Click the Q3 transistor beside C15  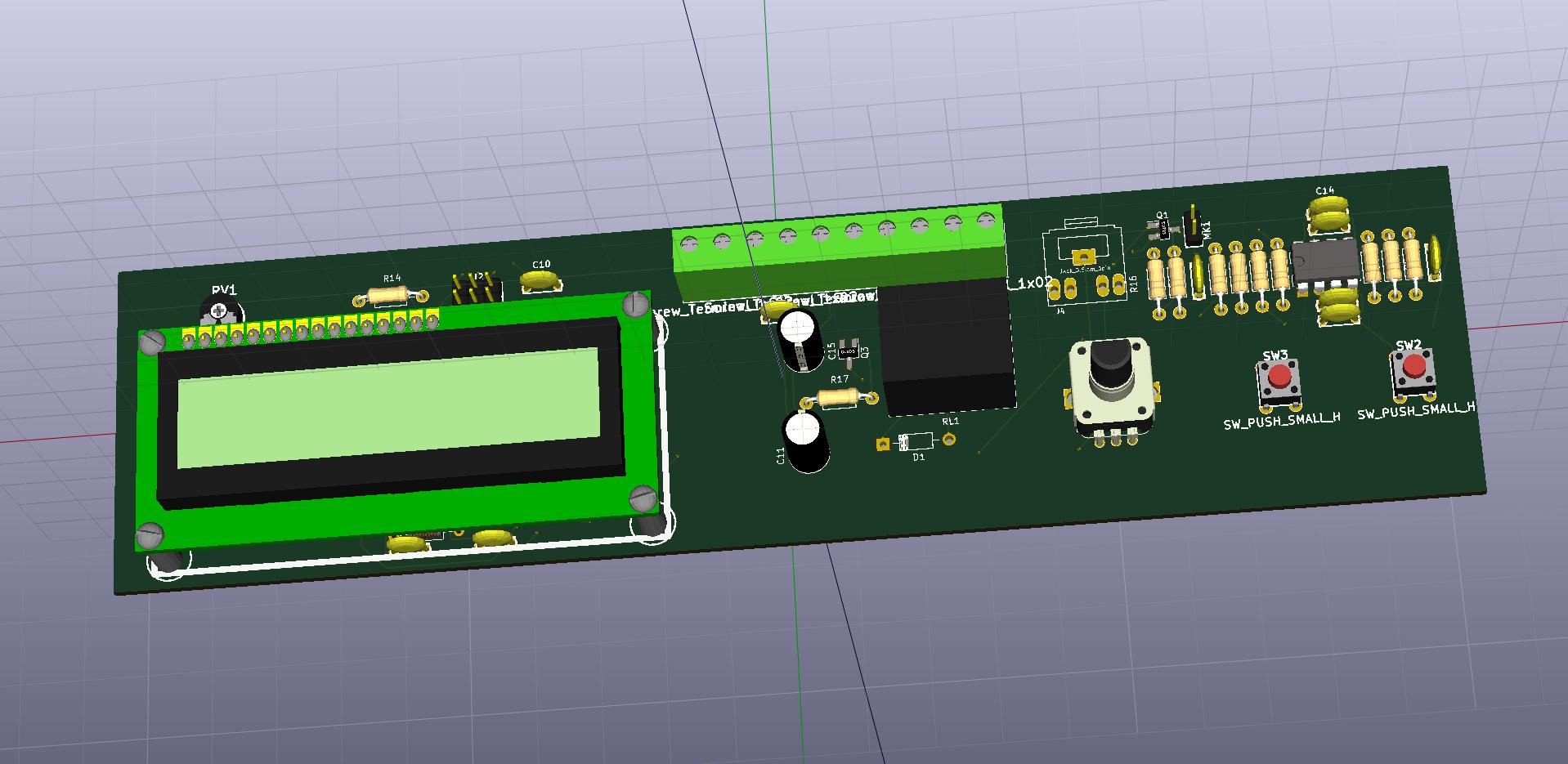(850, 352)
